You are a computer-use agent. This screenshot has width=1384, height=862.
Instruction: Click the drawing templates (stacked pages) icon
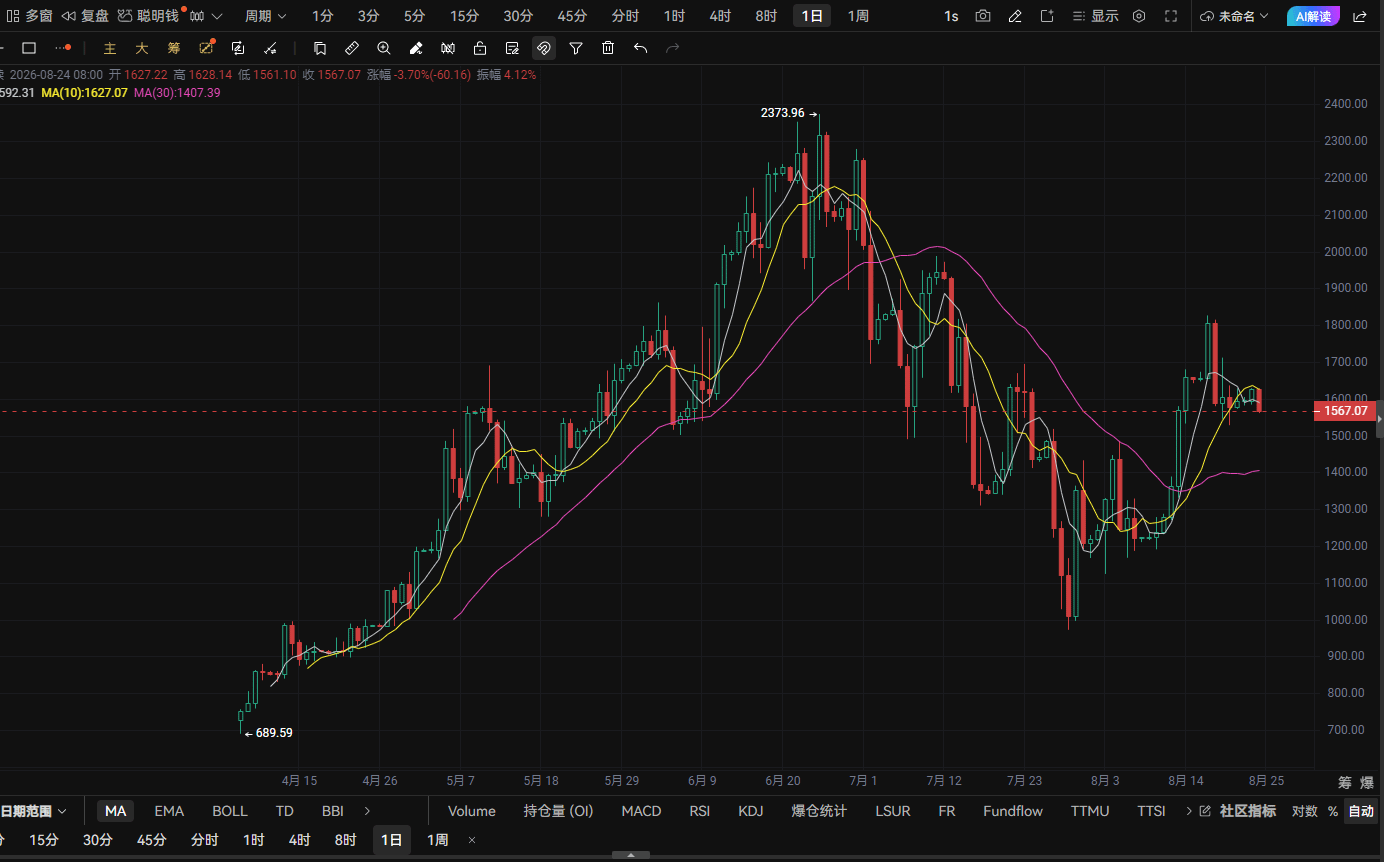coord(320,48)
